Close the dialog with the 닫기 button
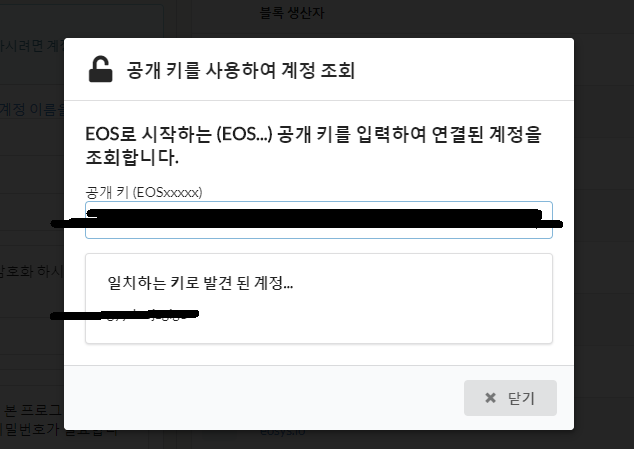The width and height of the screenshot is (634, 449). click(x=510, y=398)
